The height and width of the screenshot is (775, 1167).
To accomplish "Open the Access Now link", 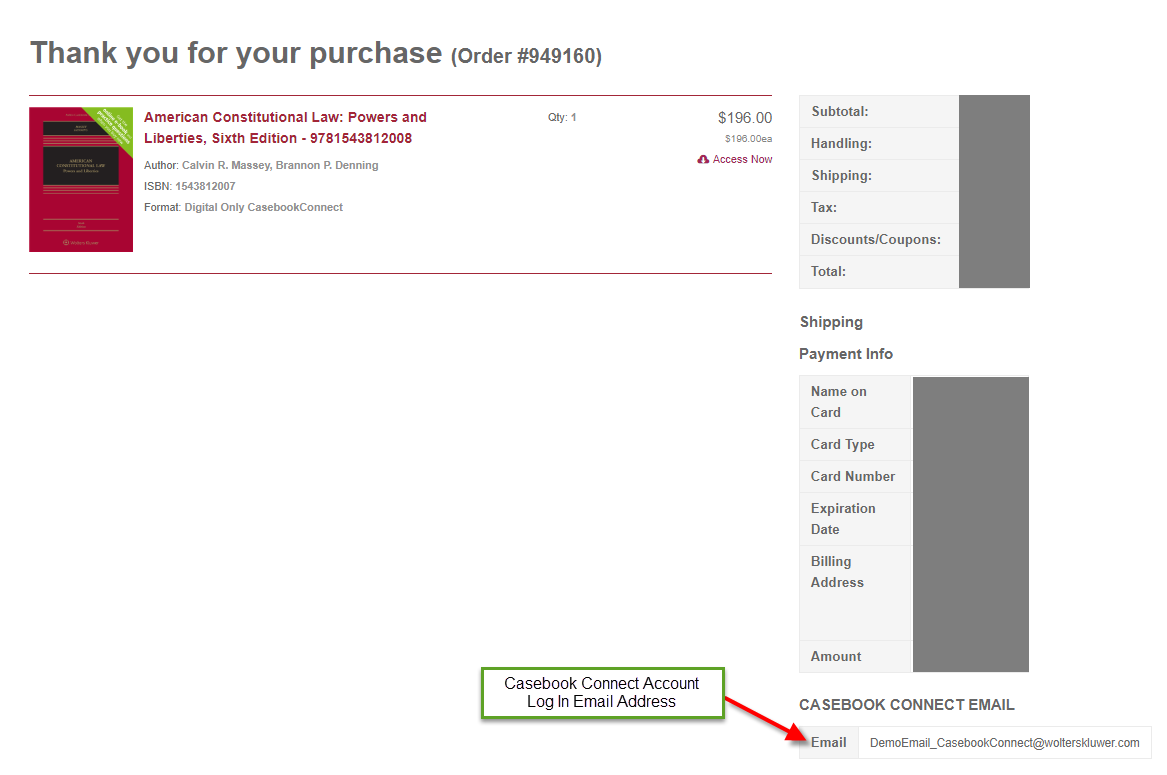I will click(742, 159).
